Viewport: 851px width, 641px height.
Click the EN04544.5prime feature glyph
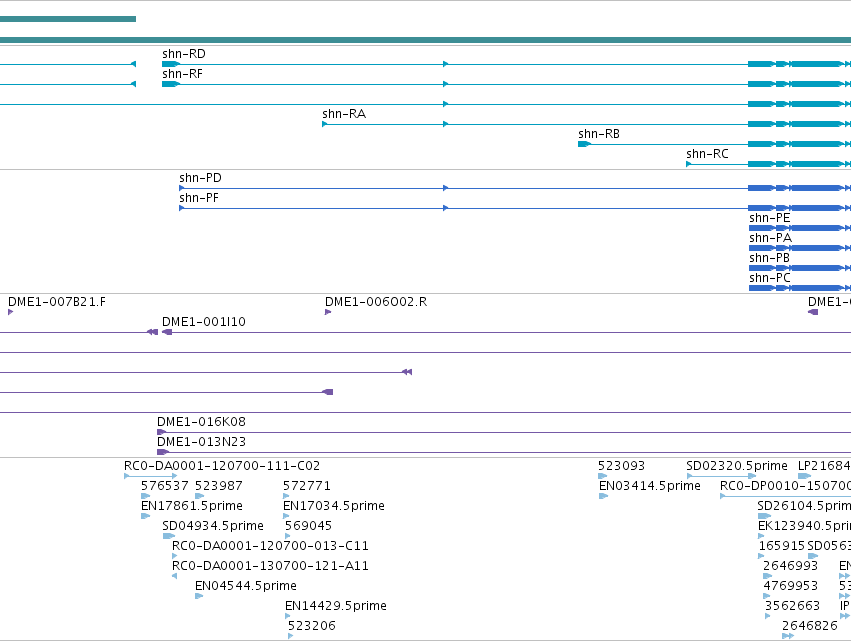[199, 596]
